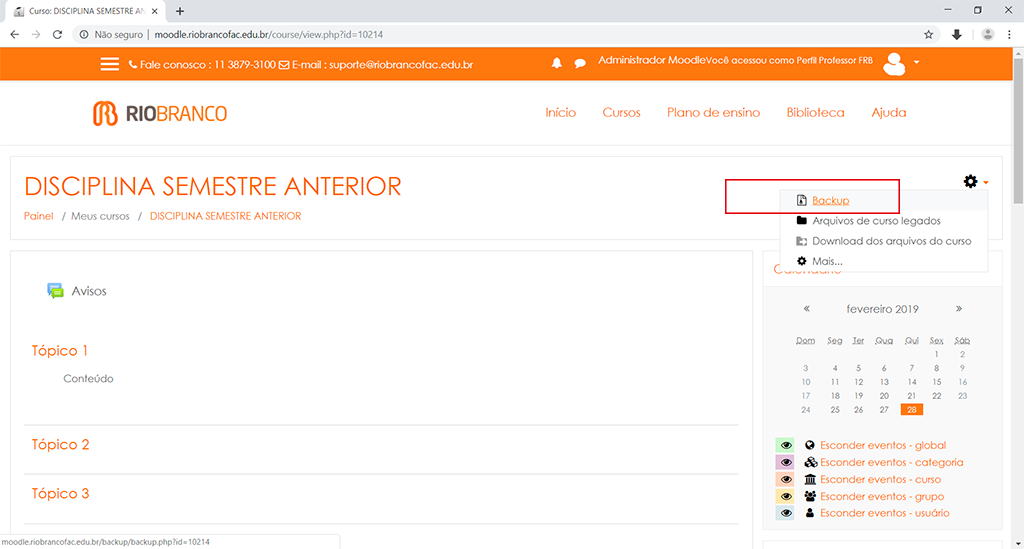Go to Início in the navigation bar
The image size is (1024, 549).
point(560,112)
